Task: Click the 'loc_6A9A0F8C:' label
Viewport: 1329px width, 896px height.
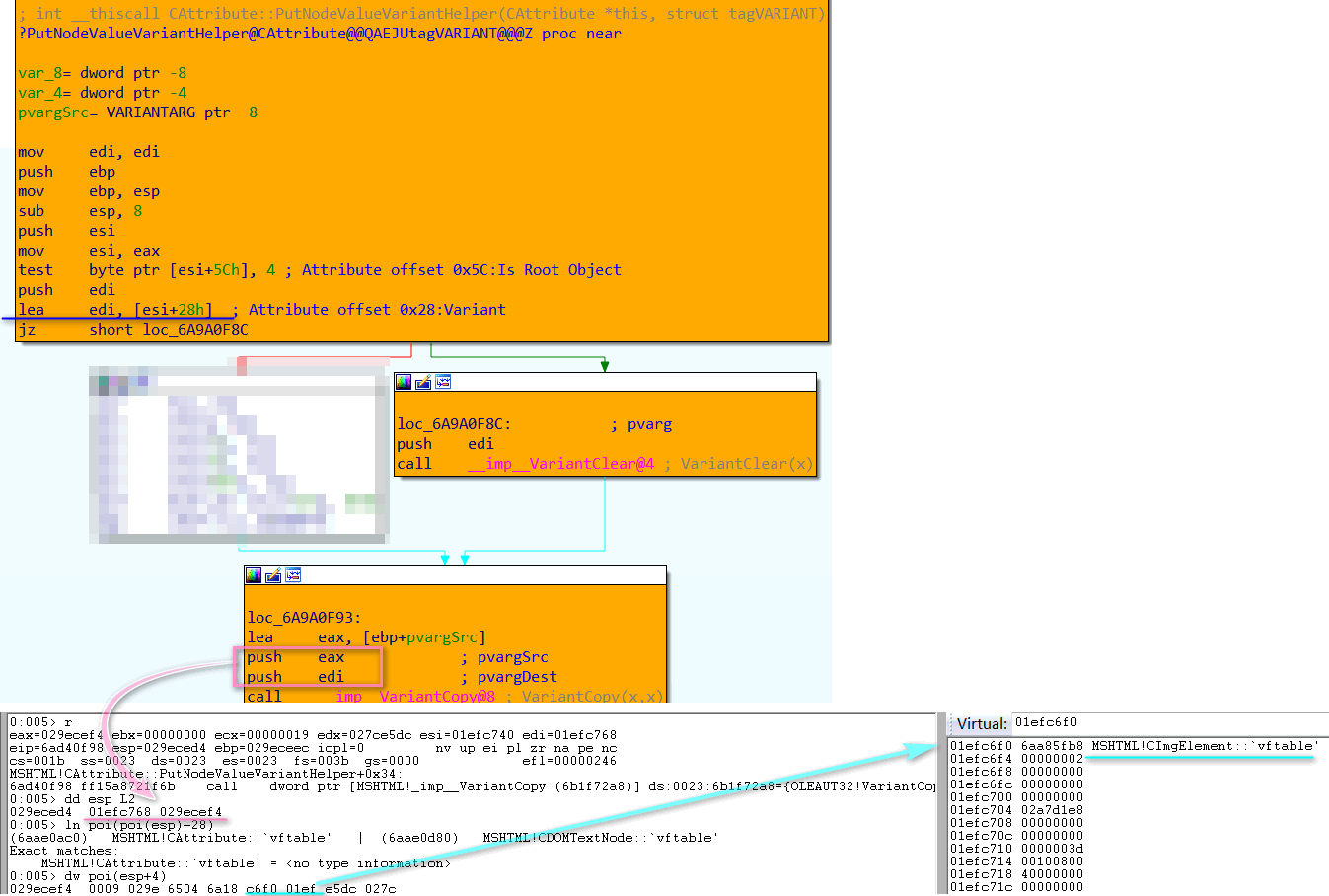Action: tap(454, 424)
